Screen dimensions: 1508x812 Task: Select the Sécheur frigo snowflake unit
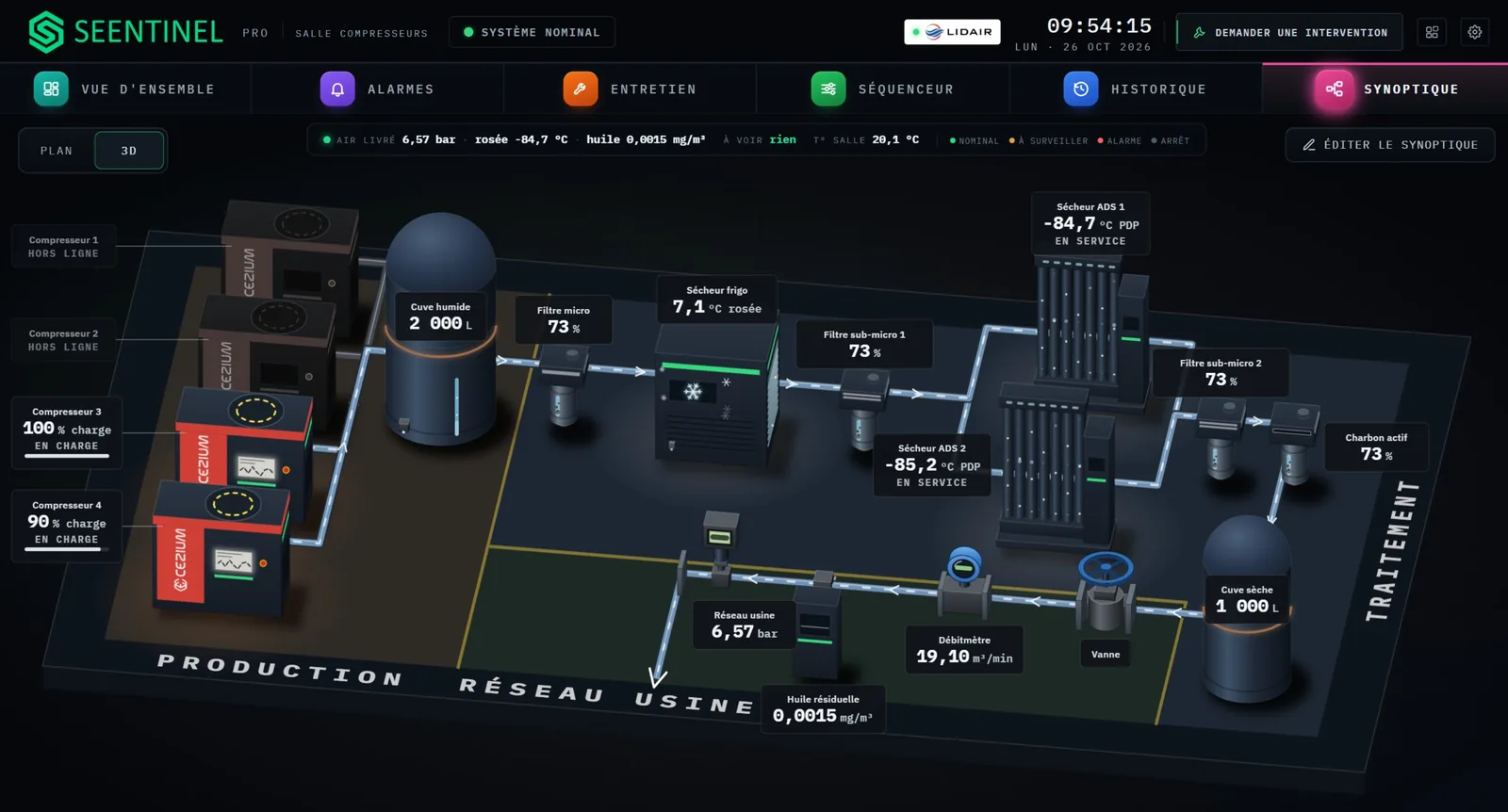pos(716,393)
